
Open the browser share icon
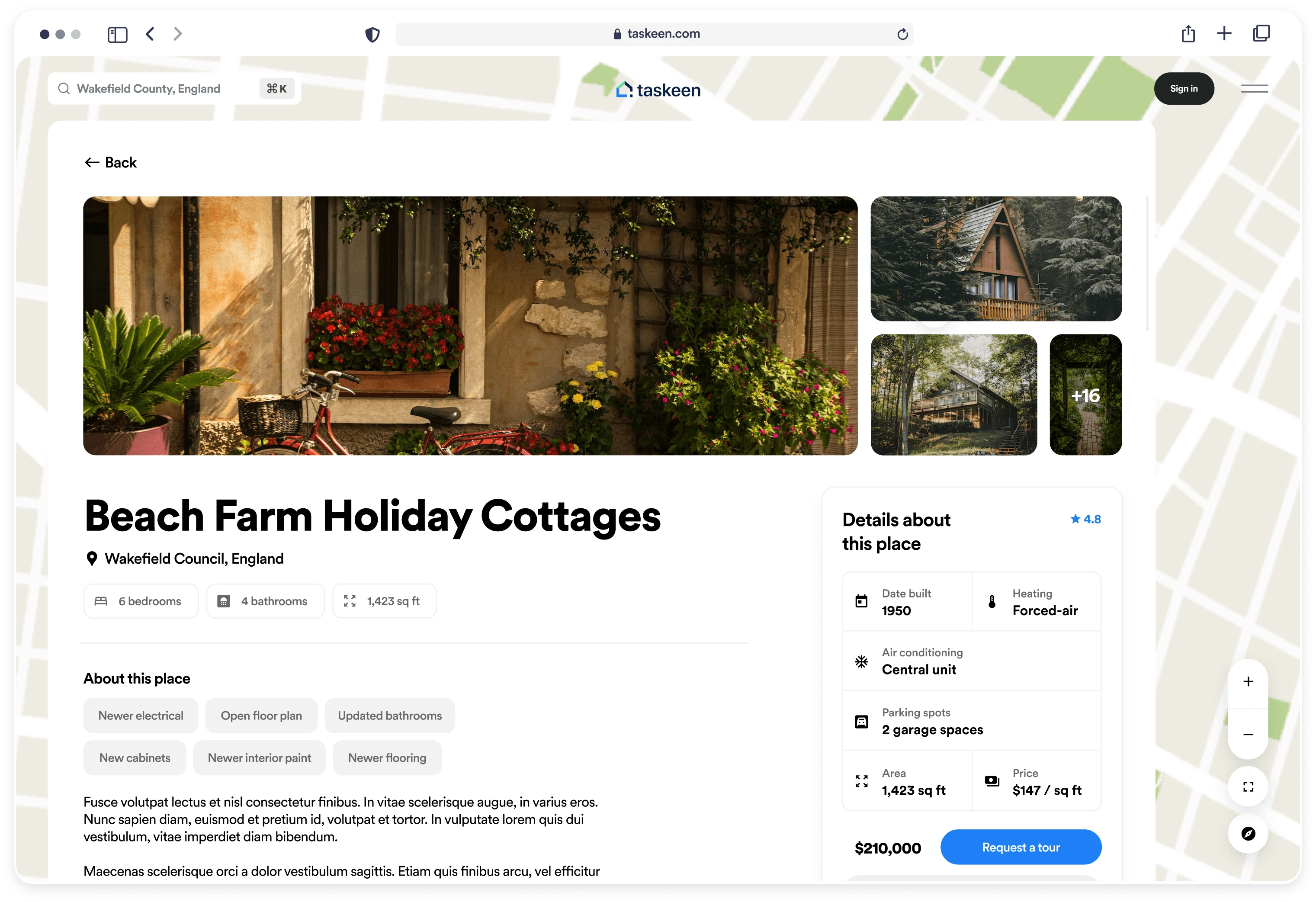(x=1188, y=33)
